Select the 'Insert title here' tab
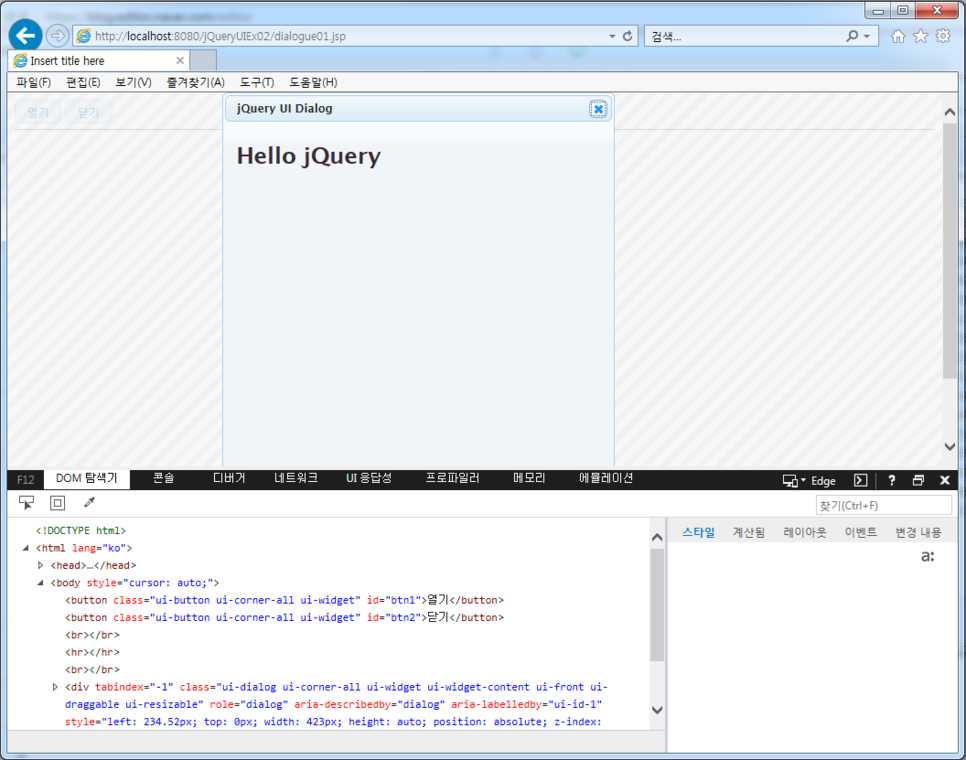 (x=99, y=60)
